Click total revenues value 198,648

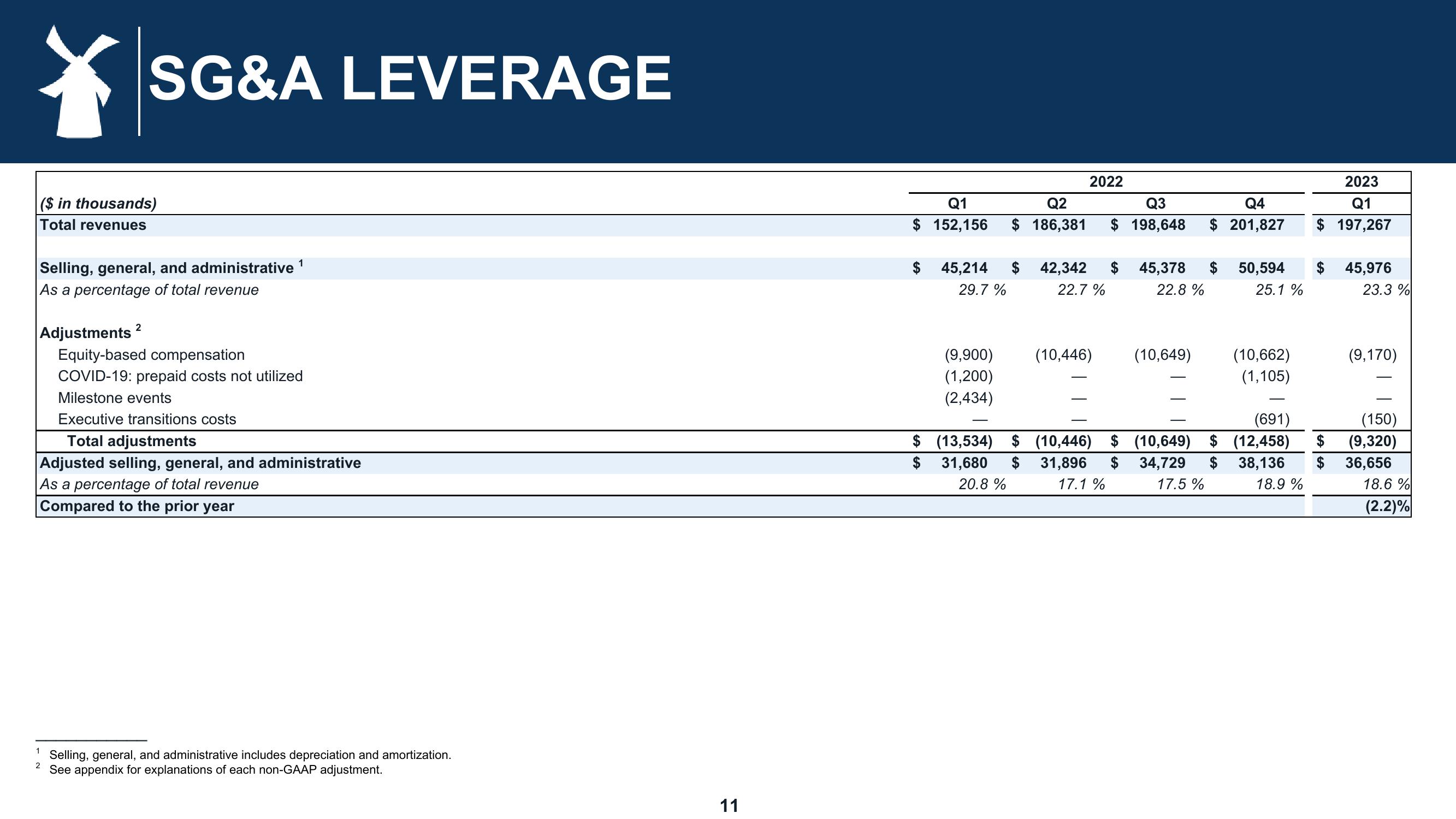click(1158, 225)
